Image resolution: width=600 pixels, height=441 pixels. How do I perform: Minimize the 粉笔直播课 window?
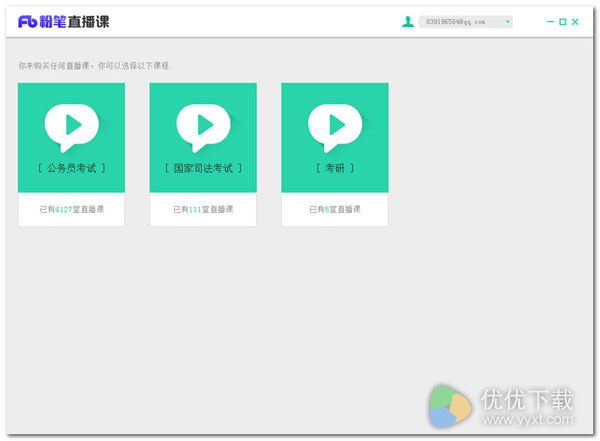550,22
